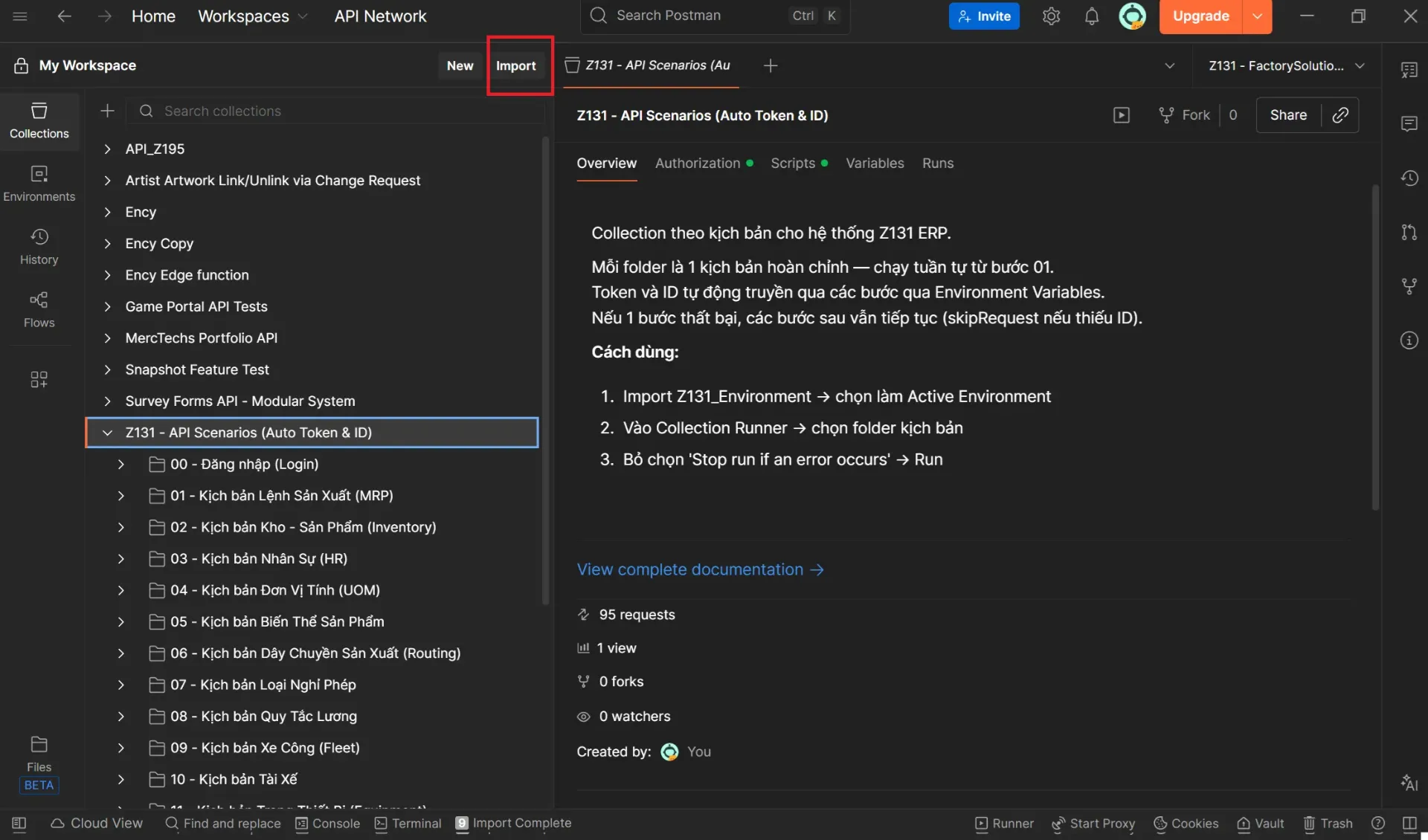This screenshot has height=840, width=1428.
Task: Expand the 09 - Kịch bản Xe Công (Fleet) folder
Action: click(x=121, y=748)
